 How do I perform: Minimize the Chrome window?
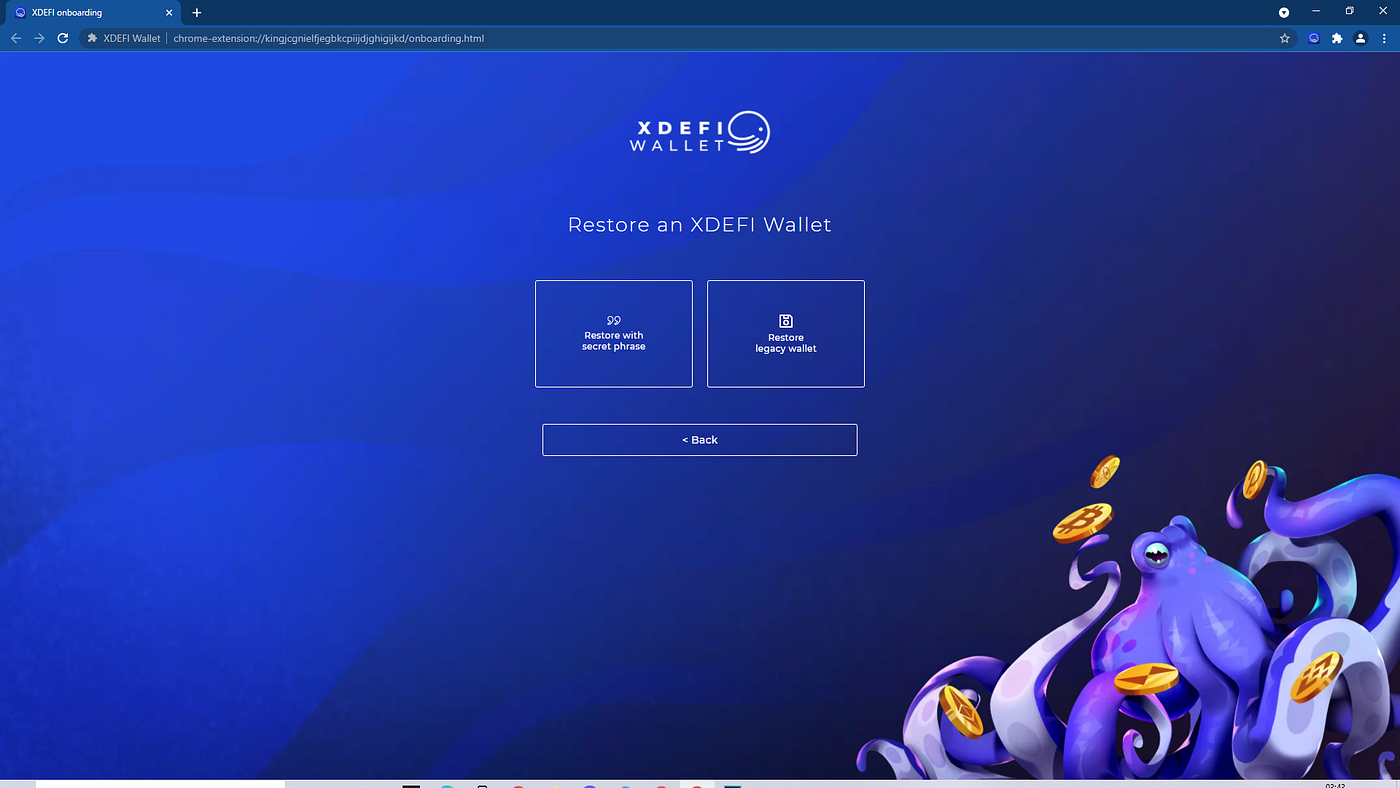[x=1316, y=11]
